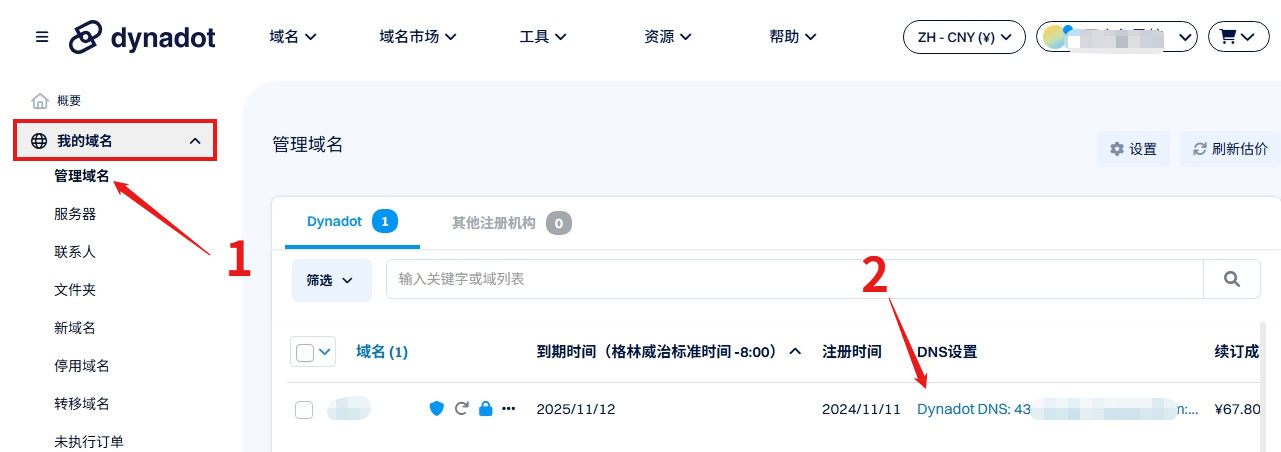Open the 筛选 filter dropdown

point(331,280)
